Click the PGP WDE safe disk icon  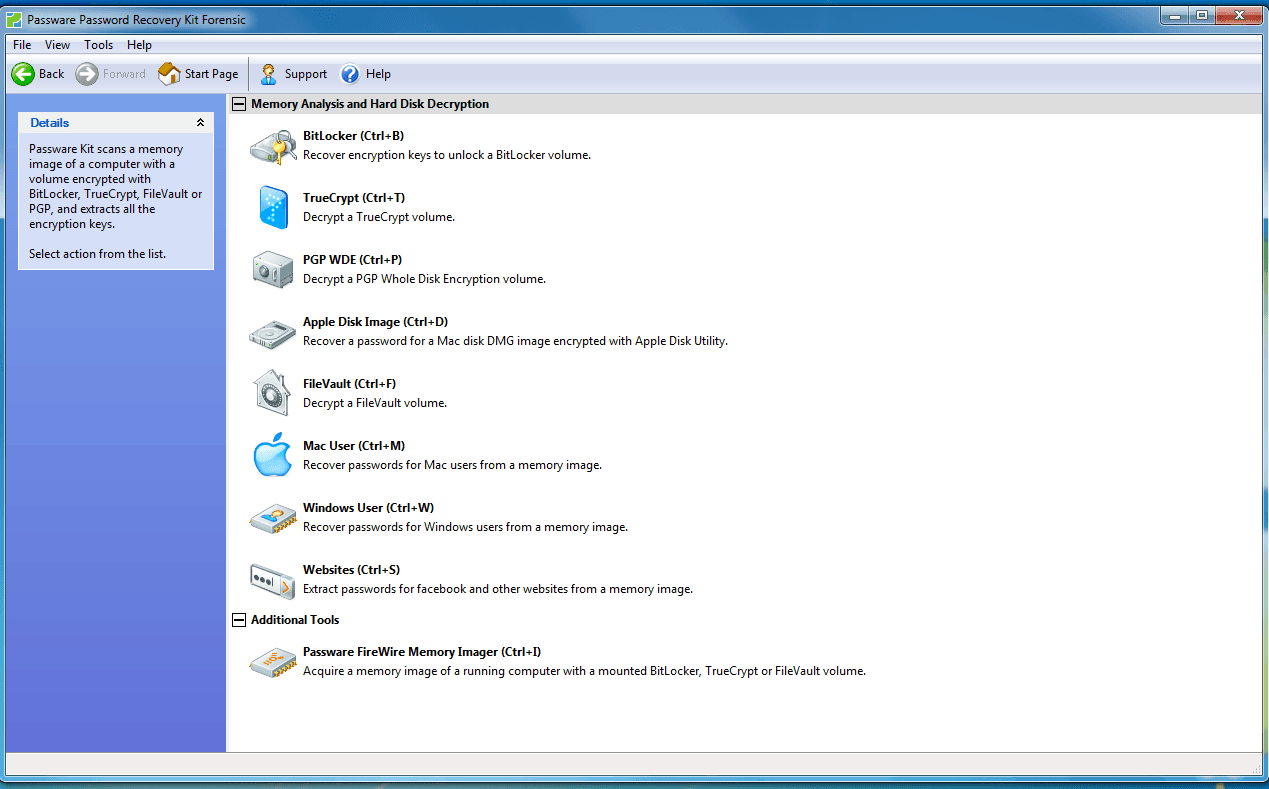pos(273,269)
